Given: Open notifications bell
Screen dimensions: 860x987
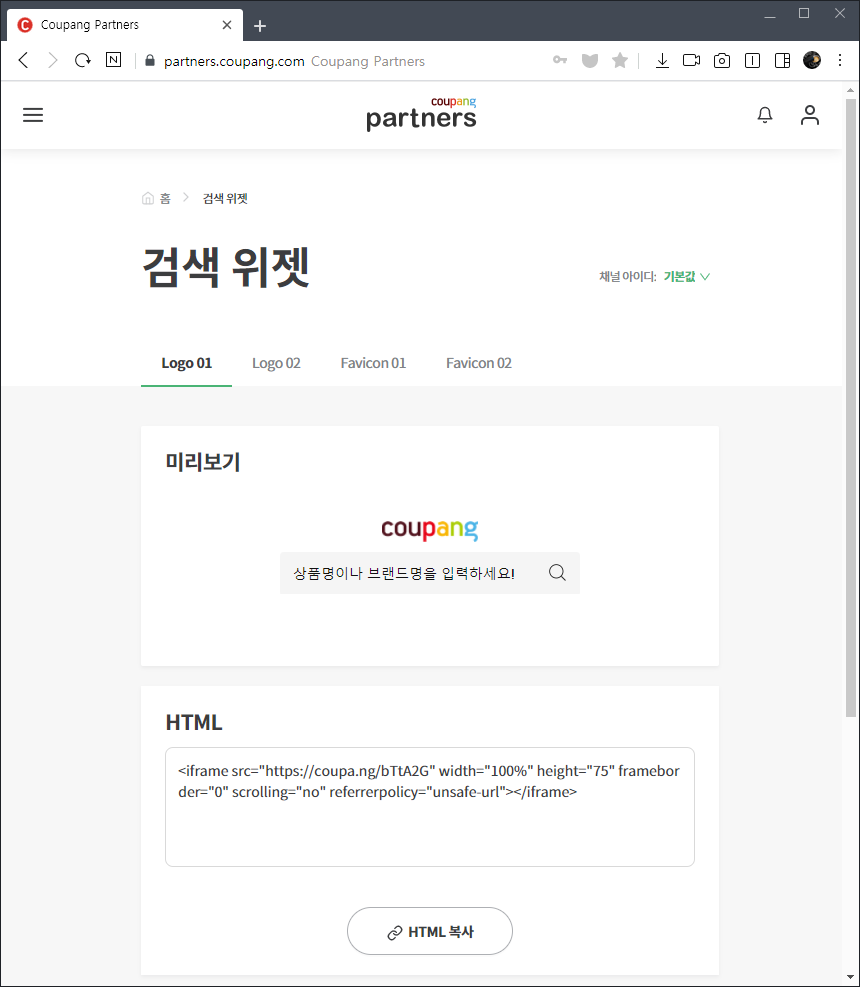Looking at the screenshot, I should click(764, 115).
